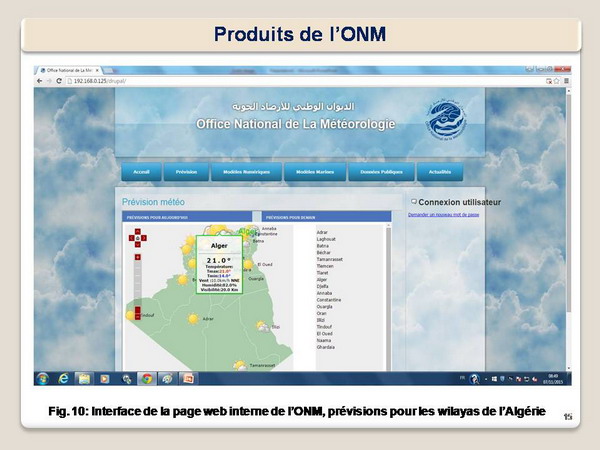
Task: Select El Oued in the wilaya list
Action: pos(324,334)
